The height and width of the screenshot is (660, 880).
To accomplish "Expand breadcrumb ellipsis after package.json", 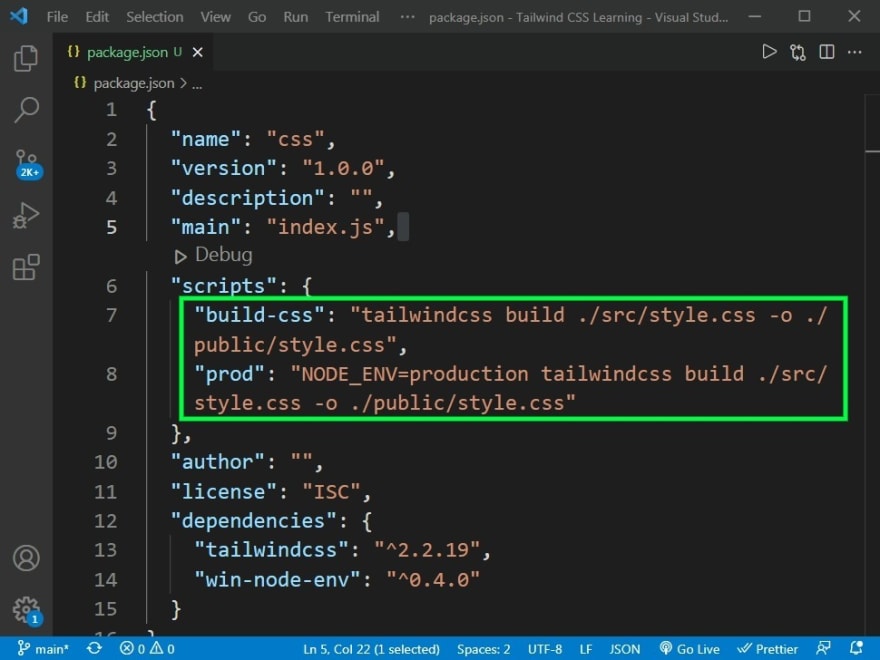I will click(197, 84).
